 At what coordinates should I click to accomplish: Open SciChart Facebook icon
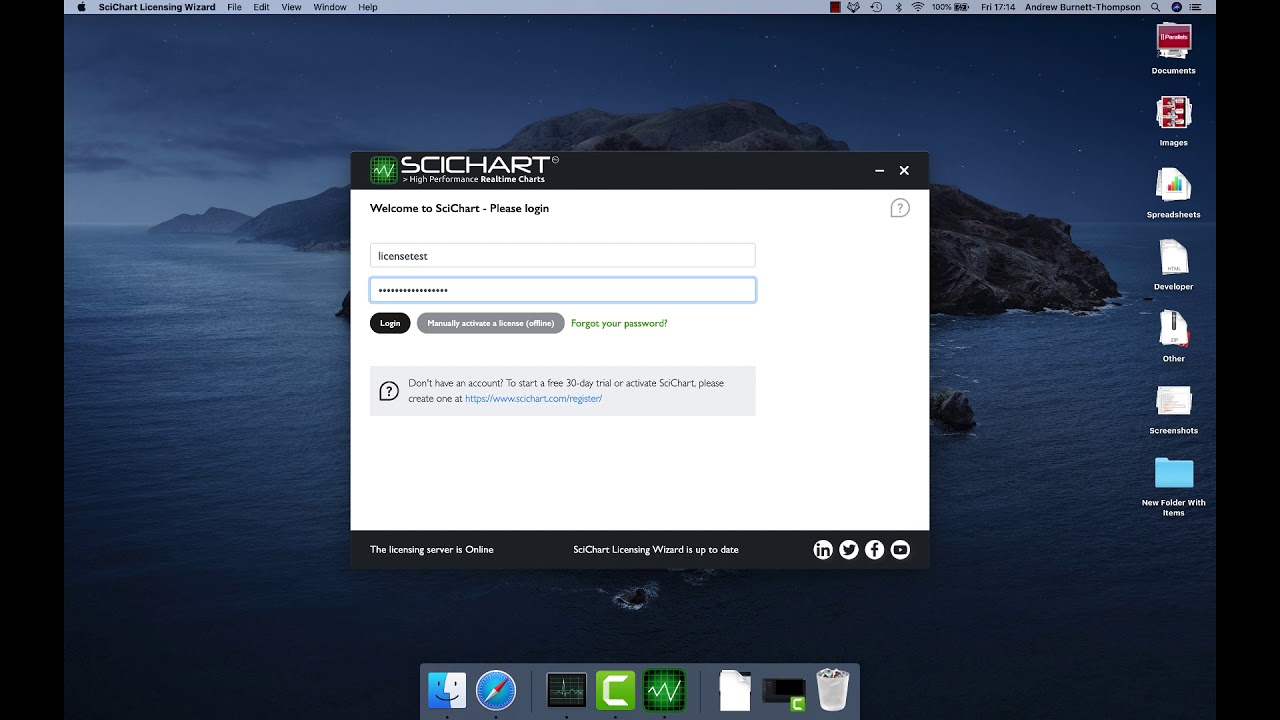click(x=874, y=550)
